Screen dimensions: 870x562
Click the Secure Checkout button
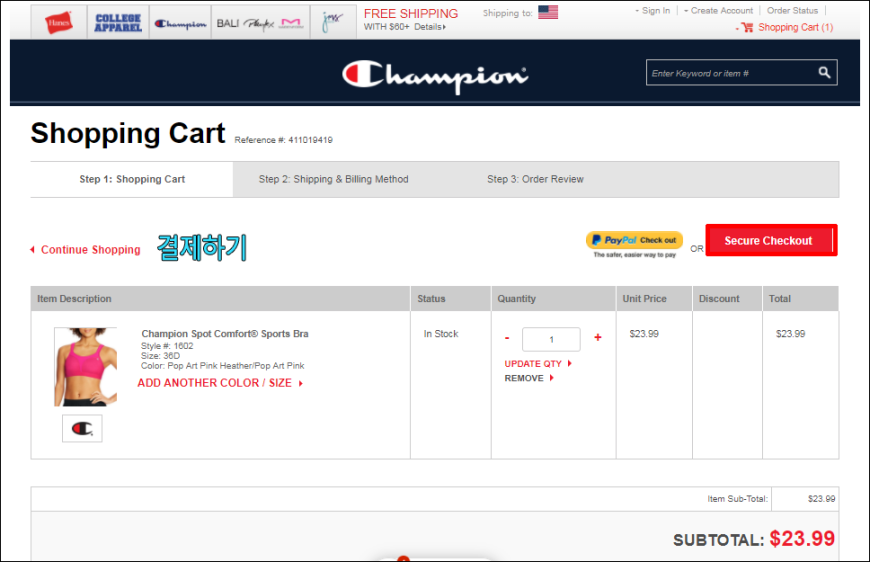click(771, 240)
